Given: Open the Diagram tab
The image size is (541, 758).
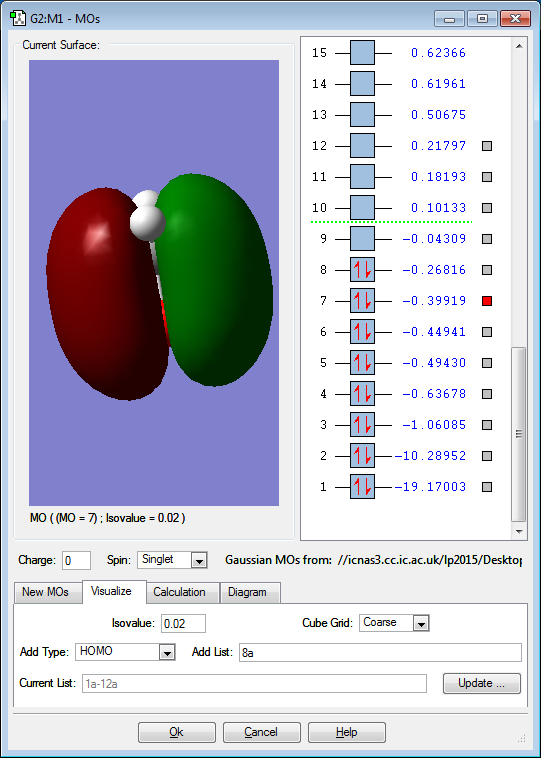Looking at the screenshot, I should [247, 592].
